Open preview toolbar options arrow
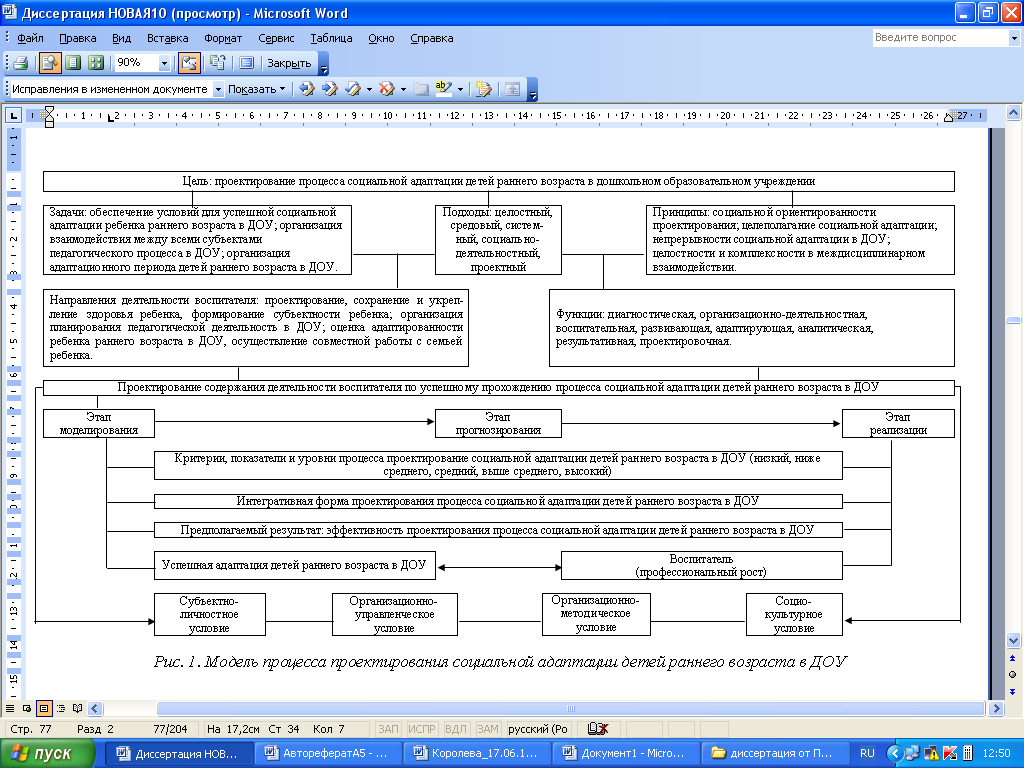This screenshot has height=768, width=1024. tap(324, 64)
